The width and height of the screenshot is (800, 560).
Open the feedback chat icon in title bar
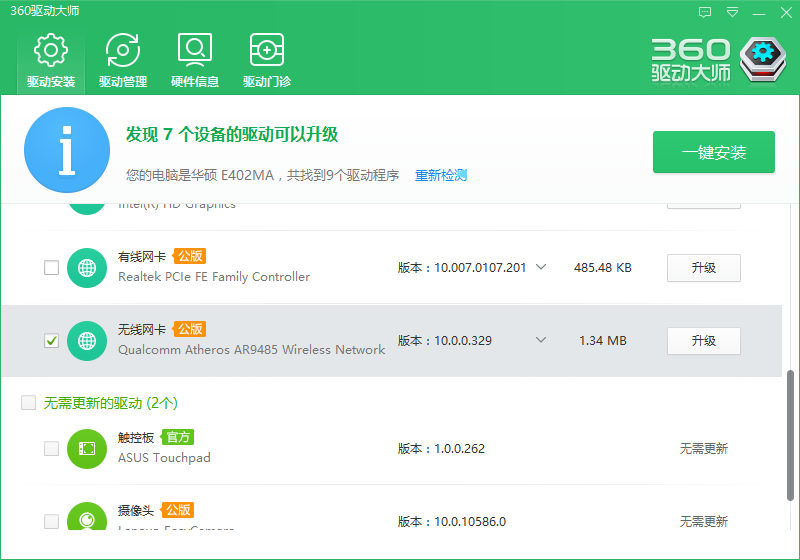click(705, 12)
